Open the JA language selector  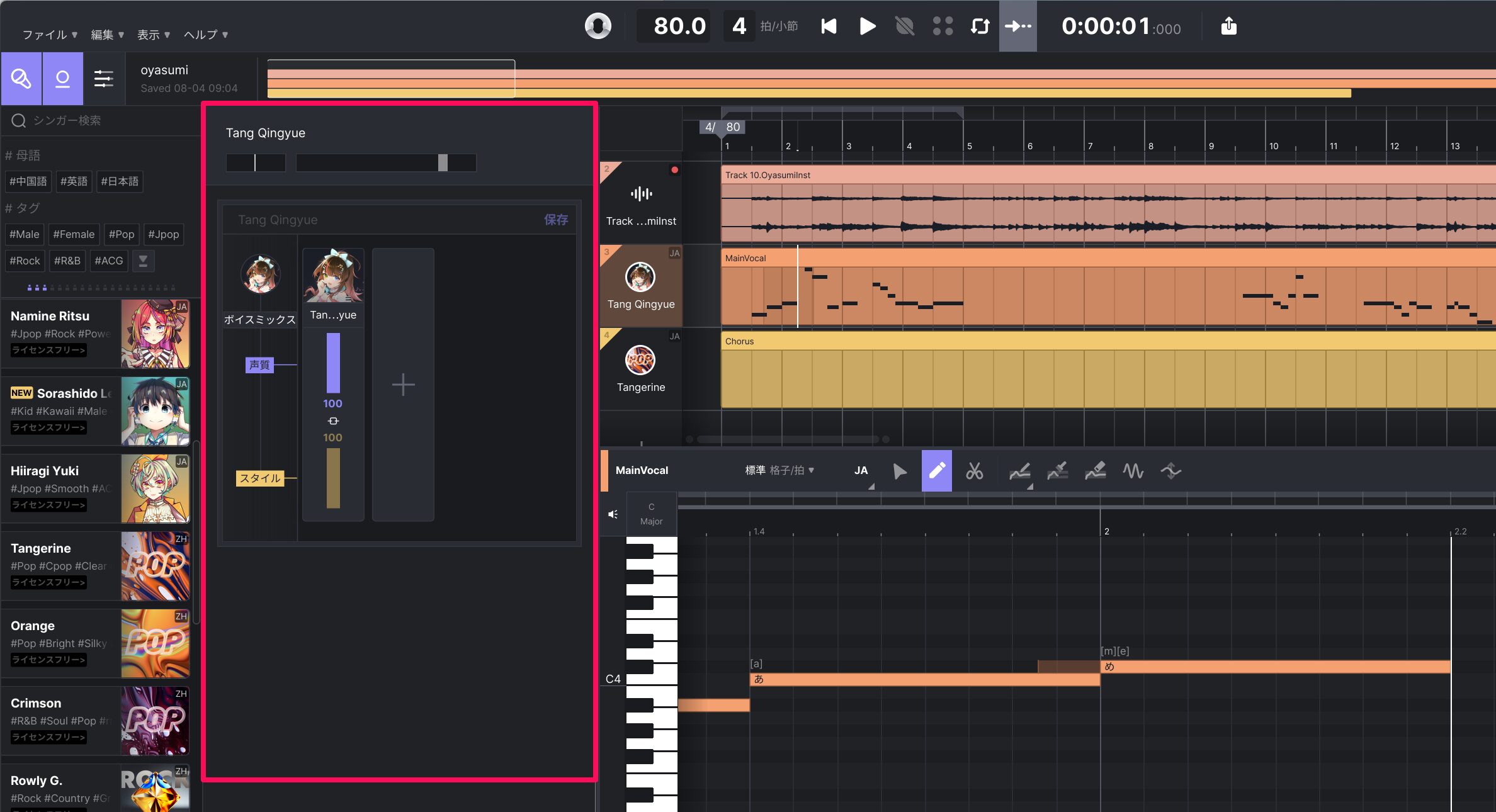click(861, 470)
